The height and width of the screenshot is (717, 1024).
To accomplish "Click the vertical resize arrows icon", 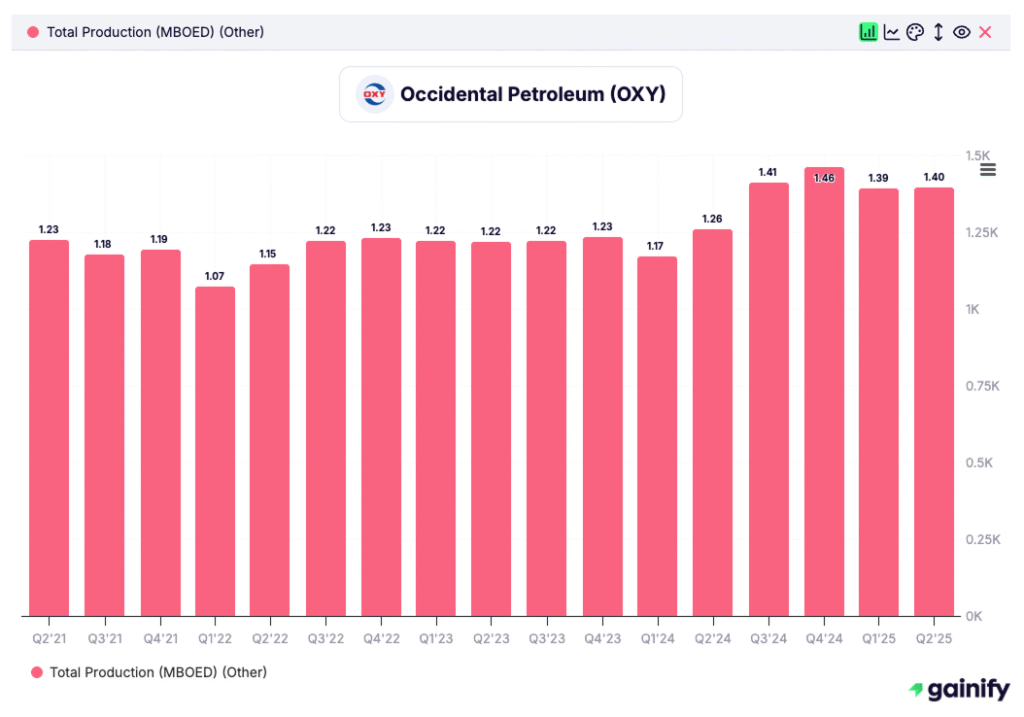I will [937, 31].
